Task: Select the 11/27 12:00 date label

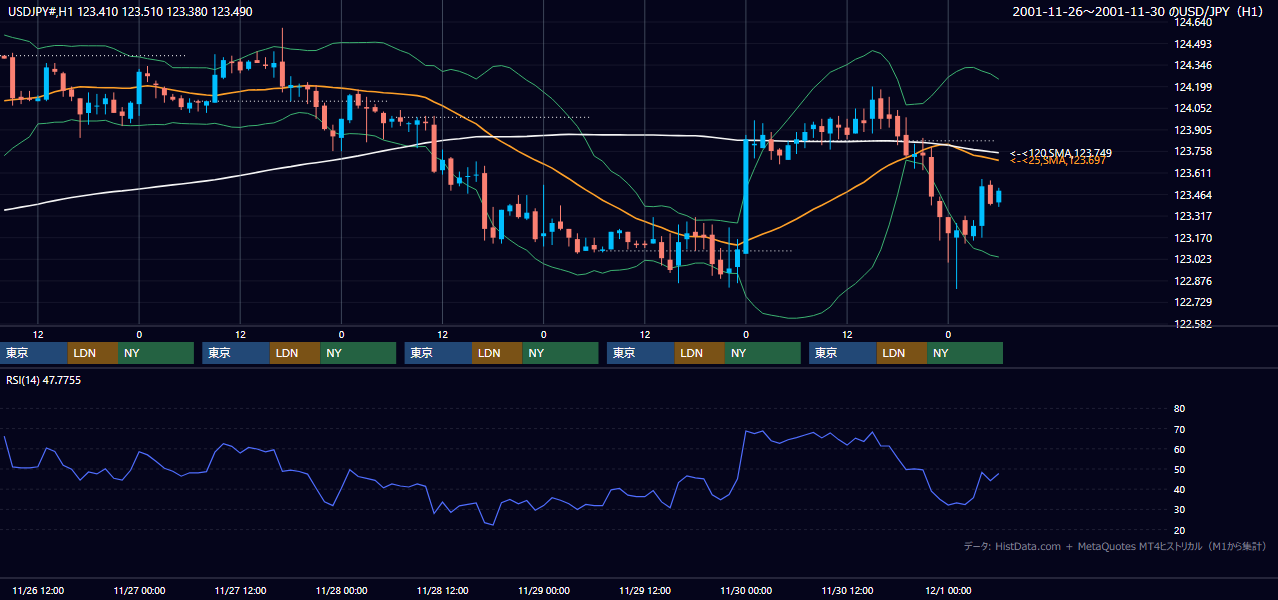Action: point(241,591)
